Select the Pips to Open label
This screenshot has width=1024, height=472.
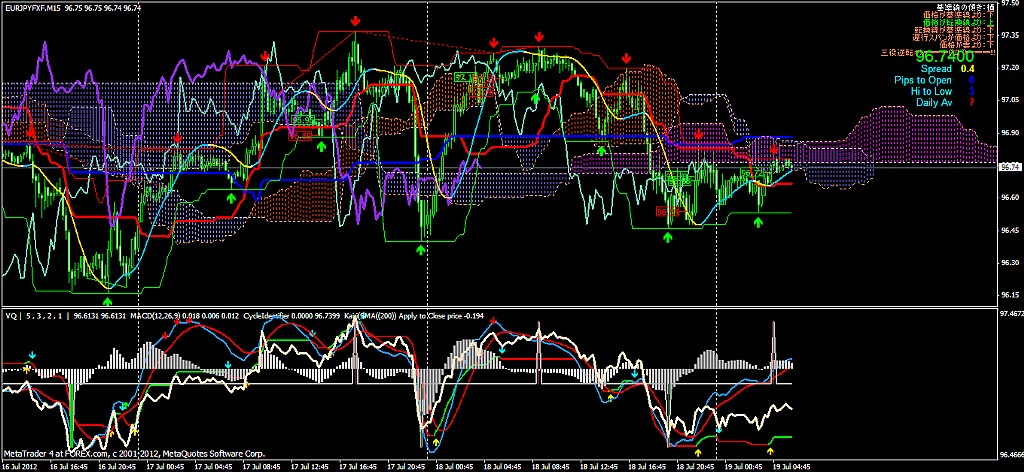coord(924,80)
